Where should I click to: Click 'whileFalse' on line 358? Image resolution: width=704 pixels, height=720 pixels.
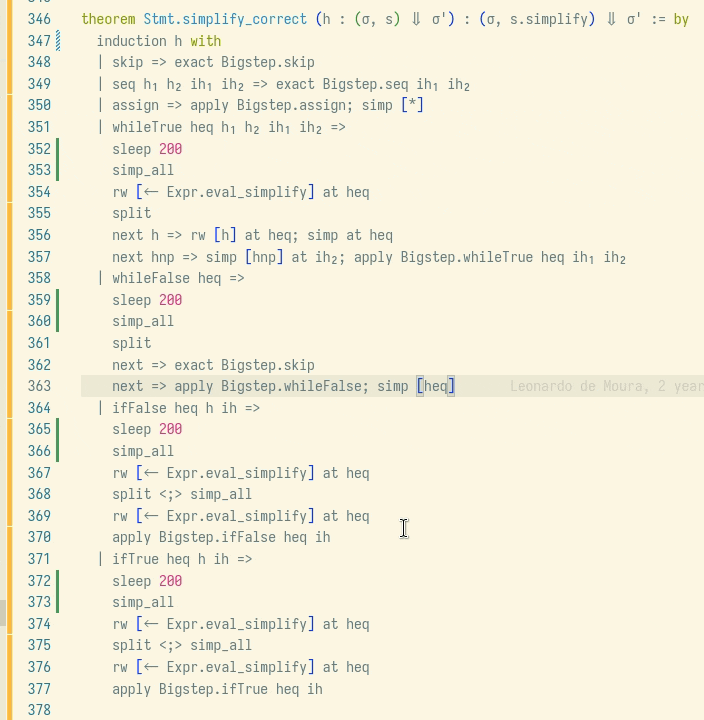coord(151,278)
